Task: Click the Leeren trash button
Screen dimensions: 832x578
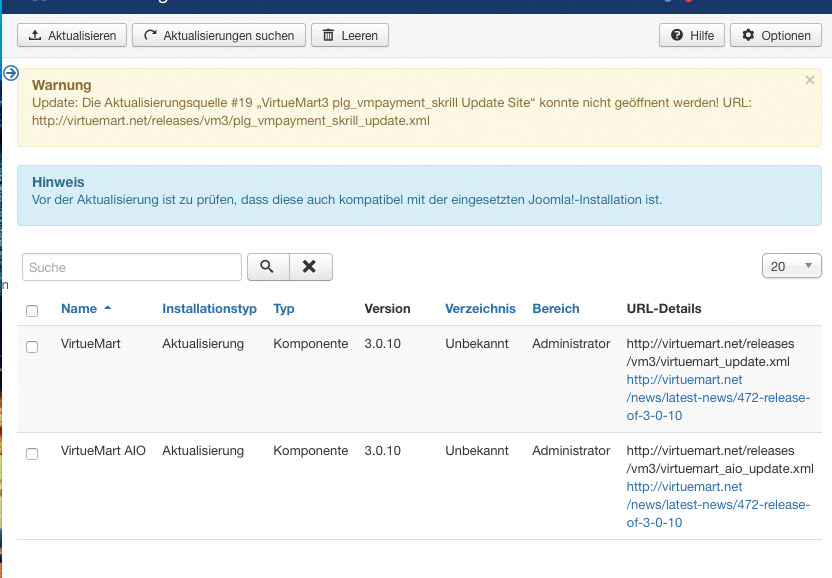Action: [x=350, y=35]
